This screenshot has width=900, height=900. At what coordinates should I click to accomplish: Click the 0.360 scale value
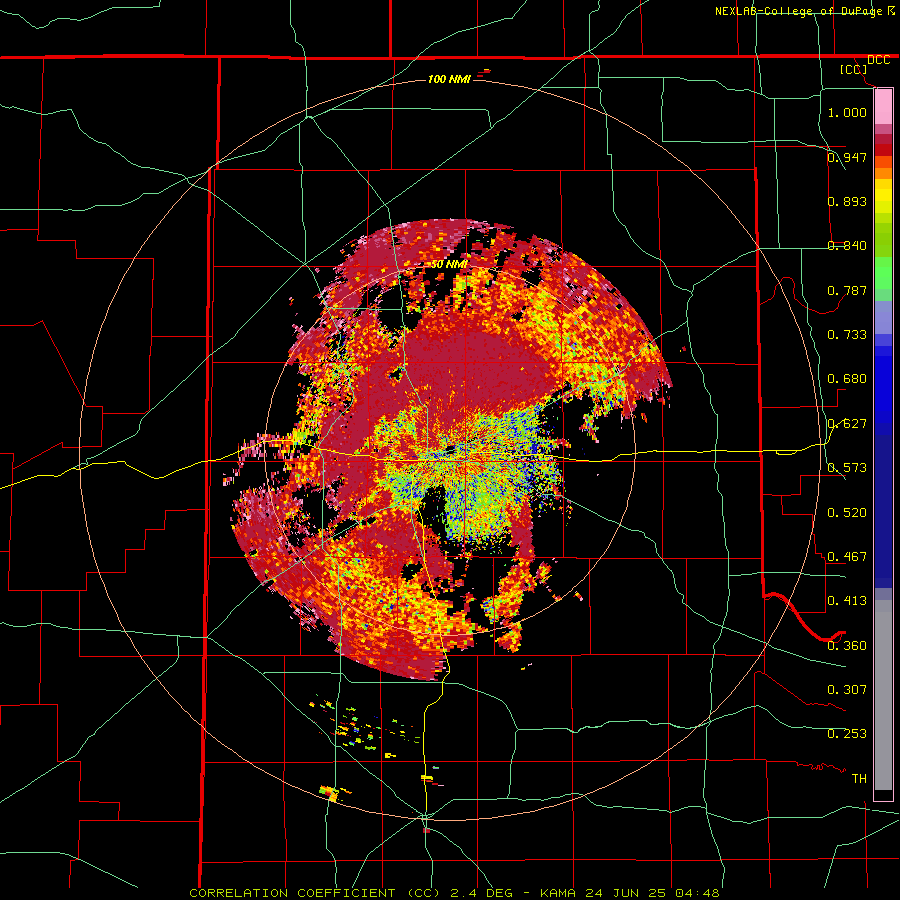(847, 646)
